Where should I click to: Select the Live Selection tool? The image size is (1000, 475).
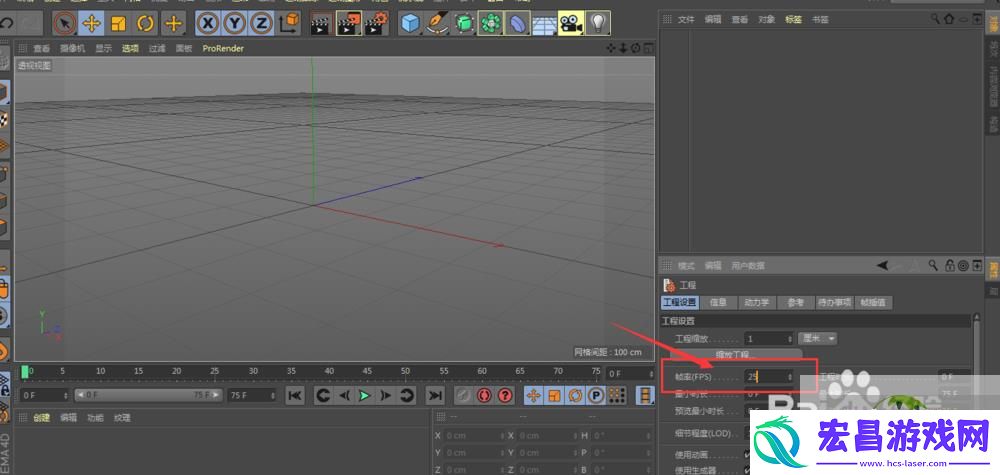64,24
